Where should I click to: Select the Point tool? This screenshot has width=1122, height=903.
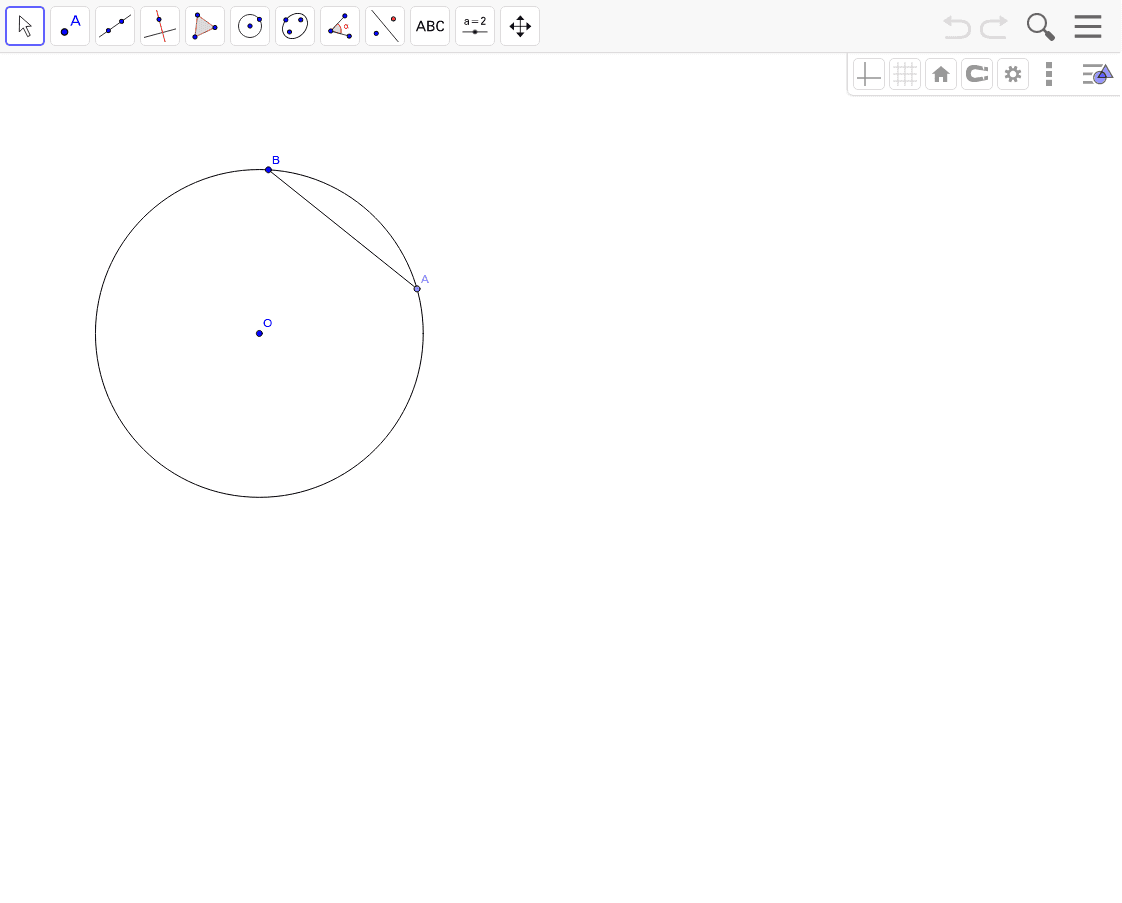click(x=70, y=26)
